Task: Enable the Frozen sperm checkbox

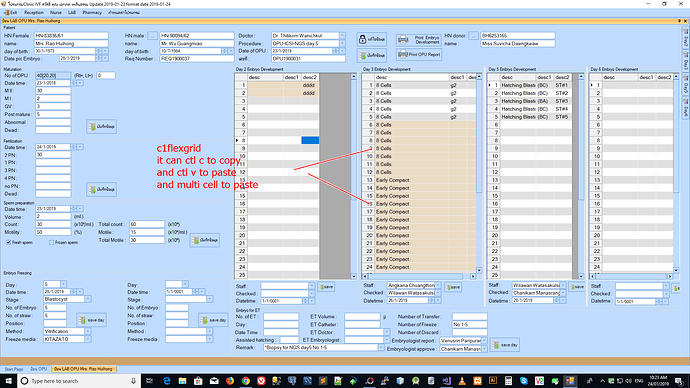Action: pyautogui.click(x=51, y=242)
